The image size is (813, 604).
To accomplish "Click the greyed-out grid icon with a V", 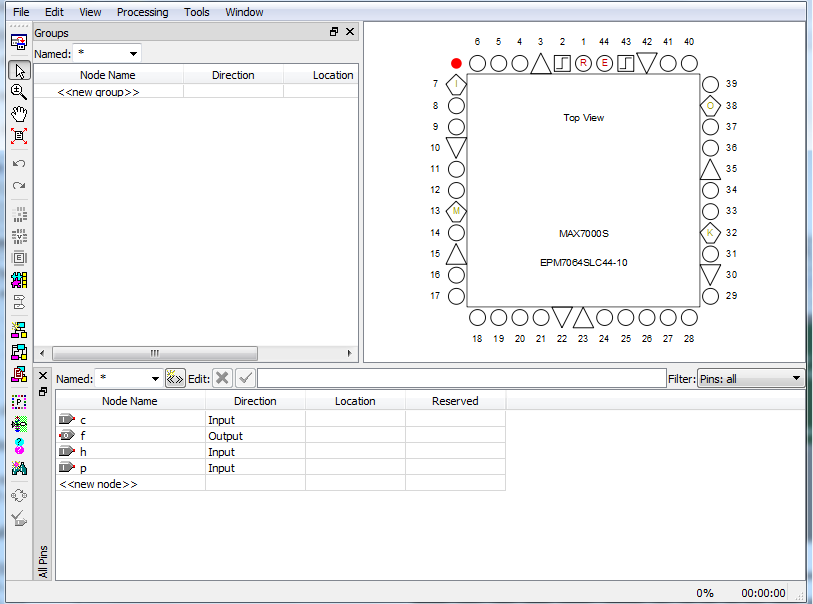I will pos(19,236).
